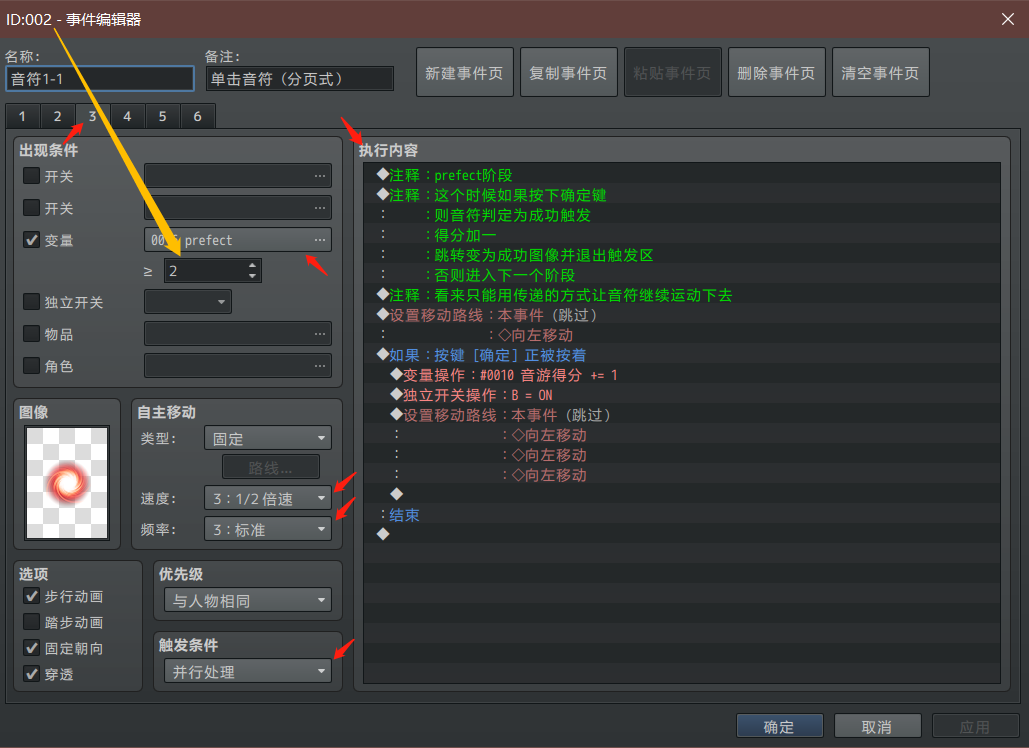Expand the 触发条件 dropdown showing 并行处理
This screenshot has height=748, width=1029.
(247, 671)
